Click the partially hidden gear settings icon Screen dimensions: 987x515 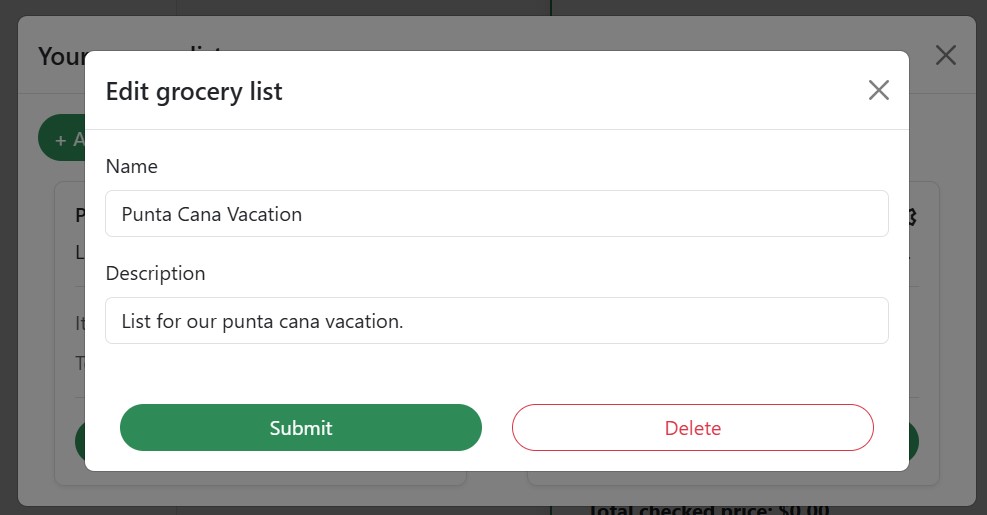913,217
